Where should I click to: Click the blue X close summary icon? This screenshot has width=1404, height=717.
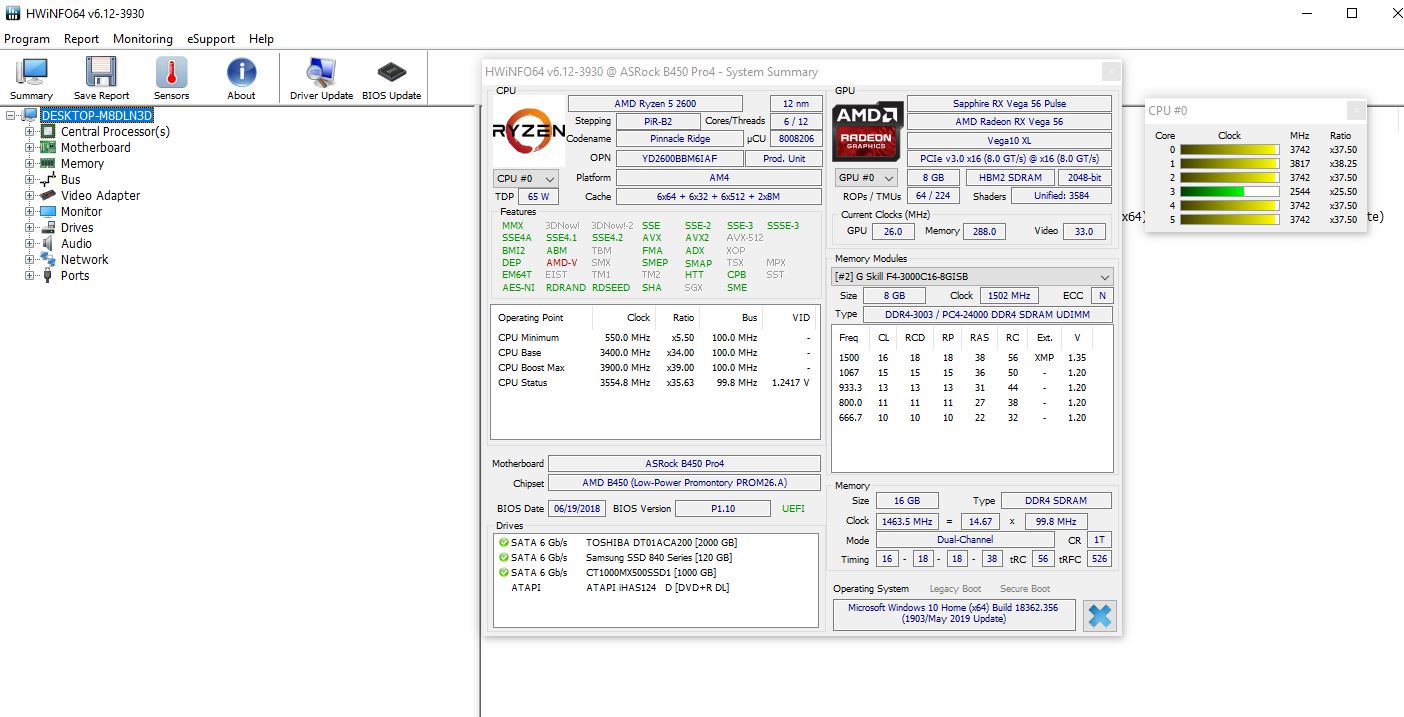(1099, 615)
